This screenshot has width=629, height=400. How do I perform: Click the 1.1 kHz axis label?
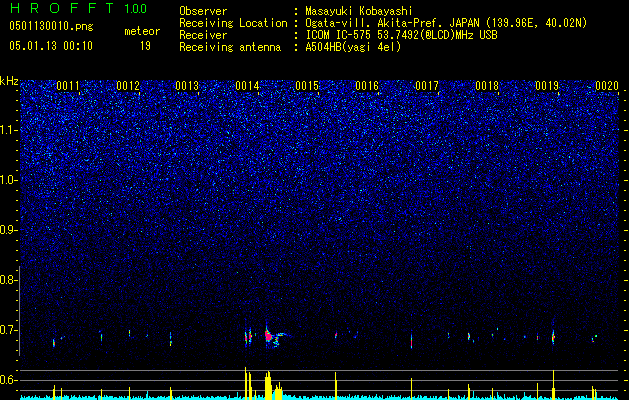tap(7, 130)
